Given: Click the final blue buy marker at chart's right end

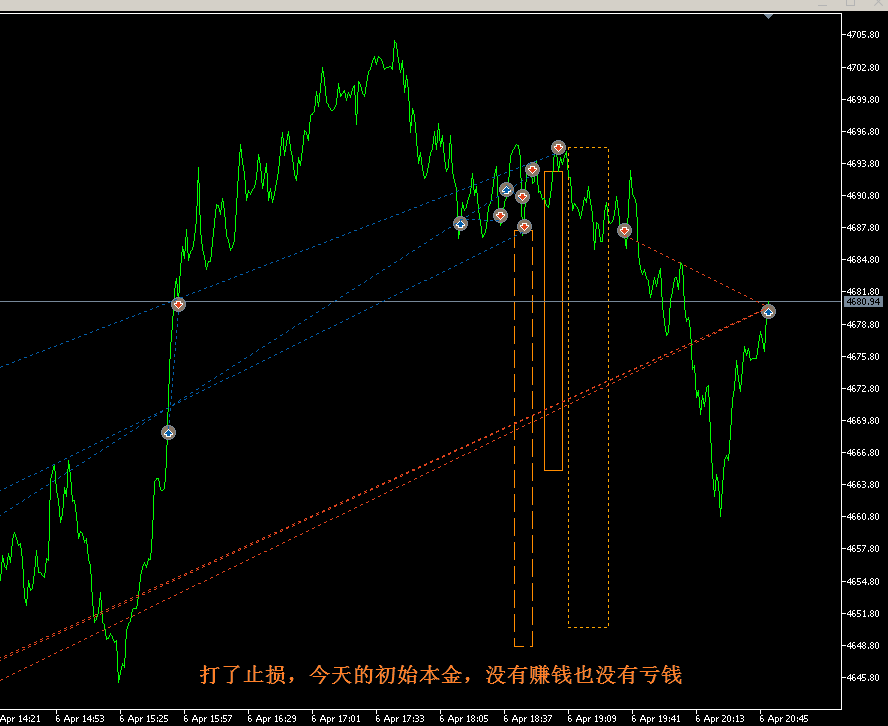Looking at the screenshot, I should 768,312.
